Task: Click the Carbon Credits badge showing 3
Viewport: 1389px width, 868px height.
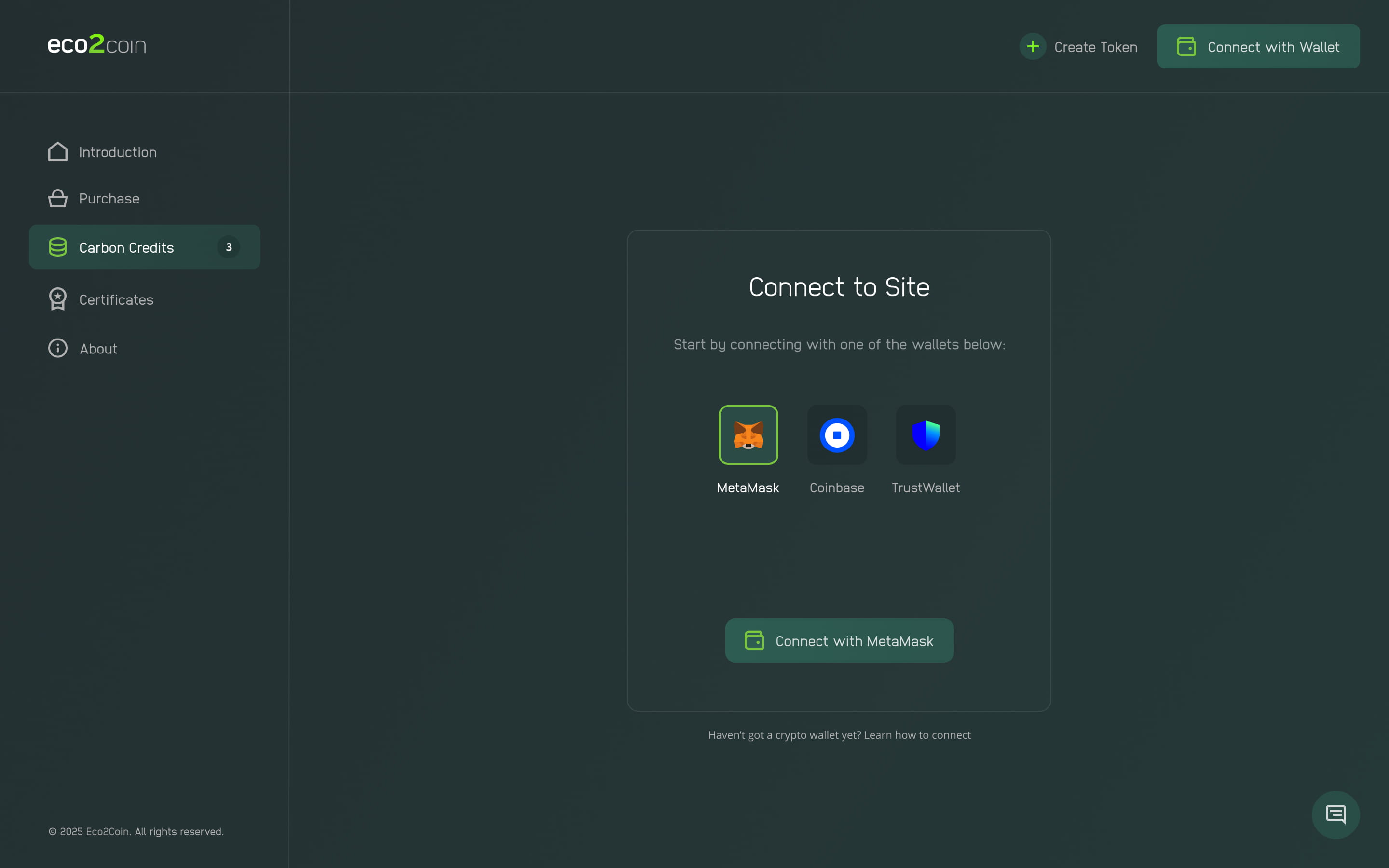Action: click(x=229, y=247)
